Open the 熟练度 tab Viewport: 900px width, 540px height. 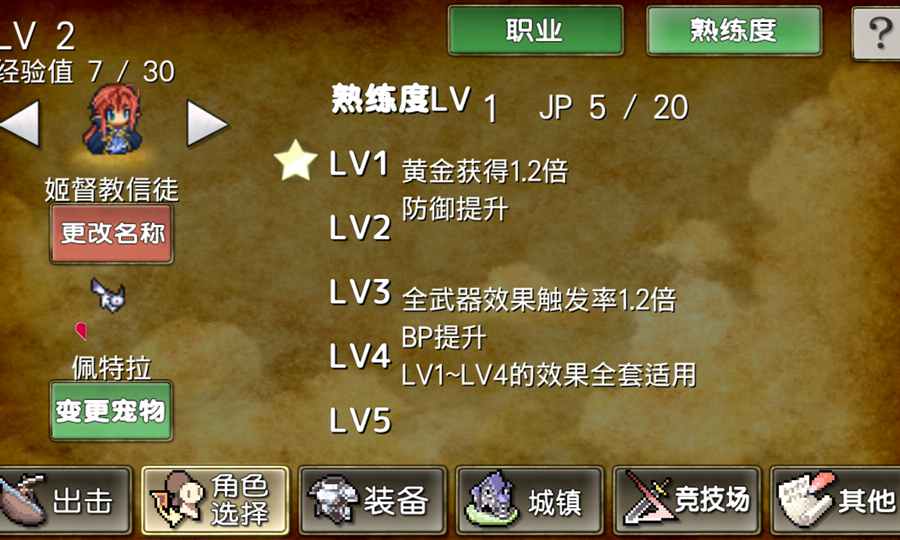(x=734, y=30)
